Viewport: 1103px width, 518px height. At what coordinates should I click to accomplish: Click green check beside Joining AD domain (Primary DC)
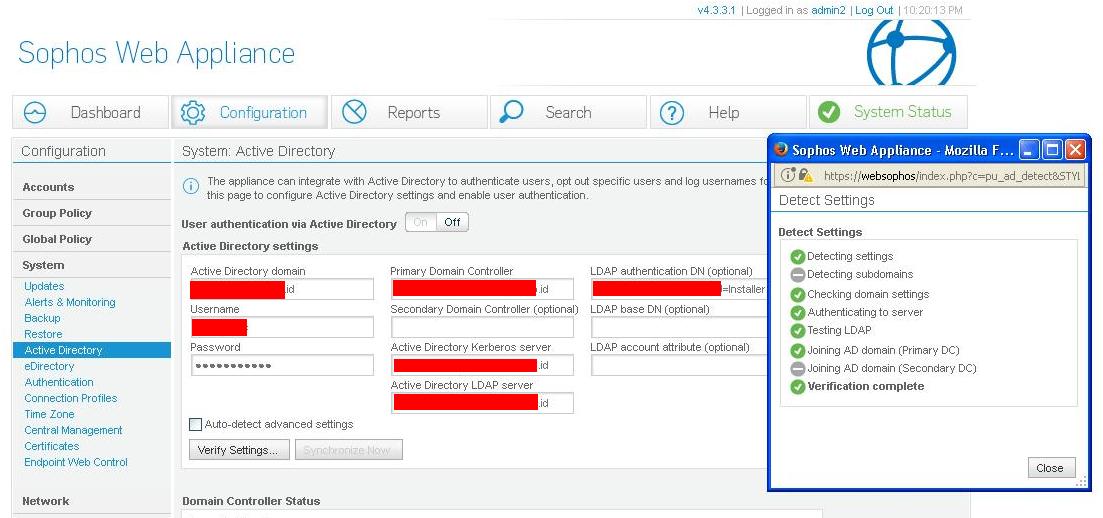click(798, 350)
